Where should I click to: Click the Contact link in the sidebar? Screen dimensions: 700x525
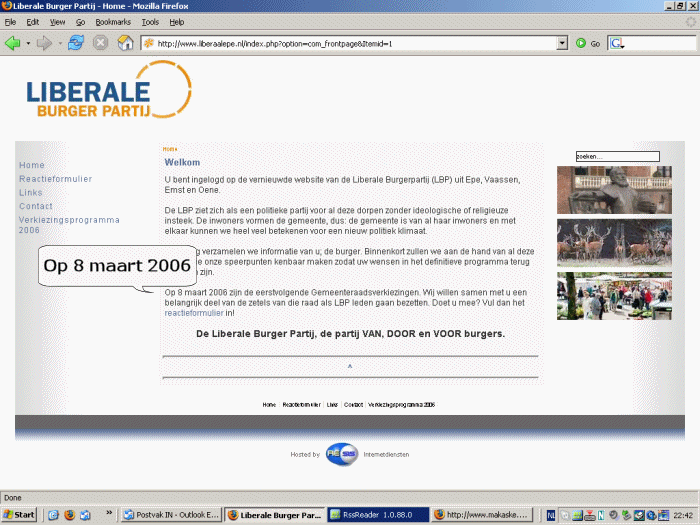click(x=36, y=206)
